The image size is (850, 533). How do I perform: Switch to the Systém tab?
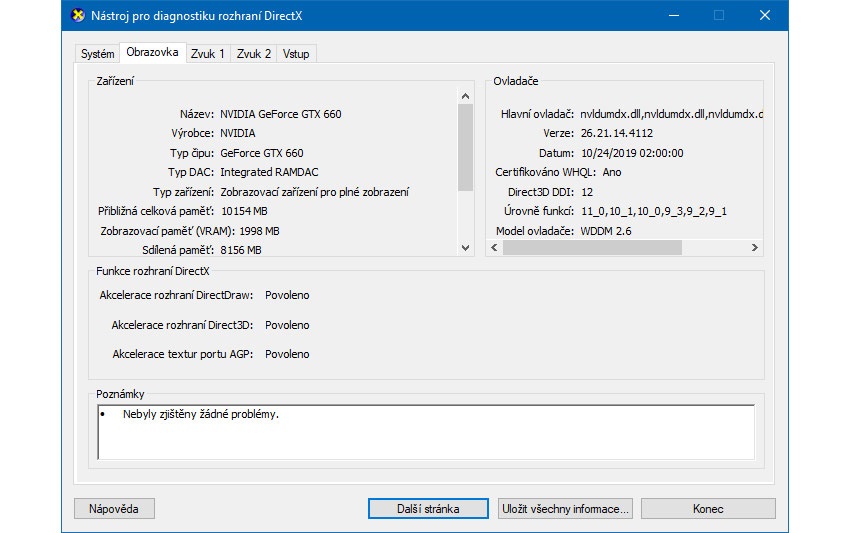pyautogui.click(x=98, y=54)
